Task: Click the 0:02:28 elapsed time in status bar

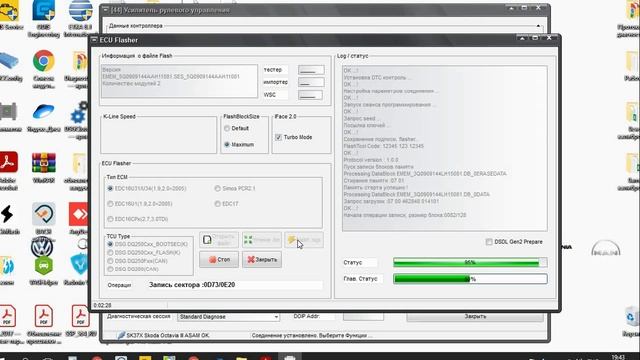Action: click(102, 305)
